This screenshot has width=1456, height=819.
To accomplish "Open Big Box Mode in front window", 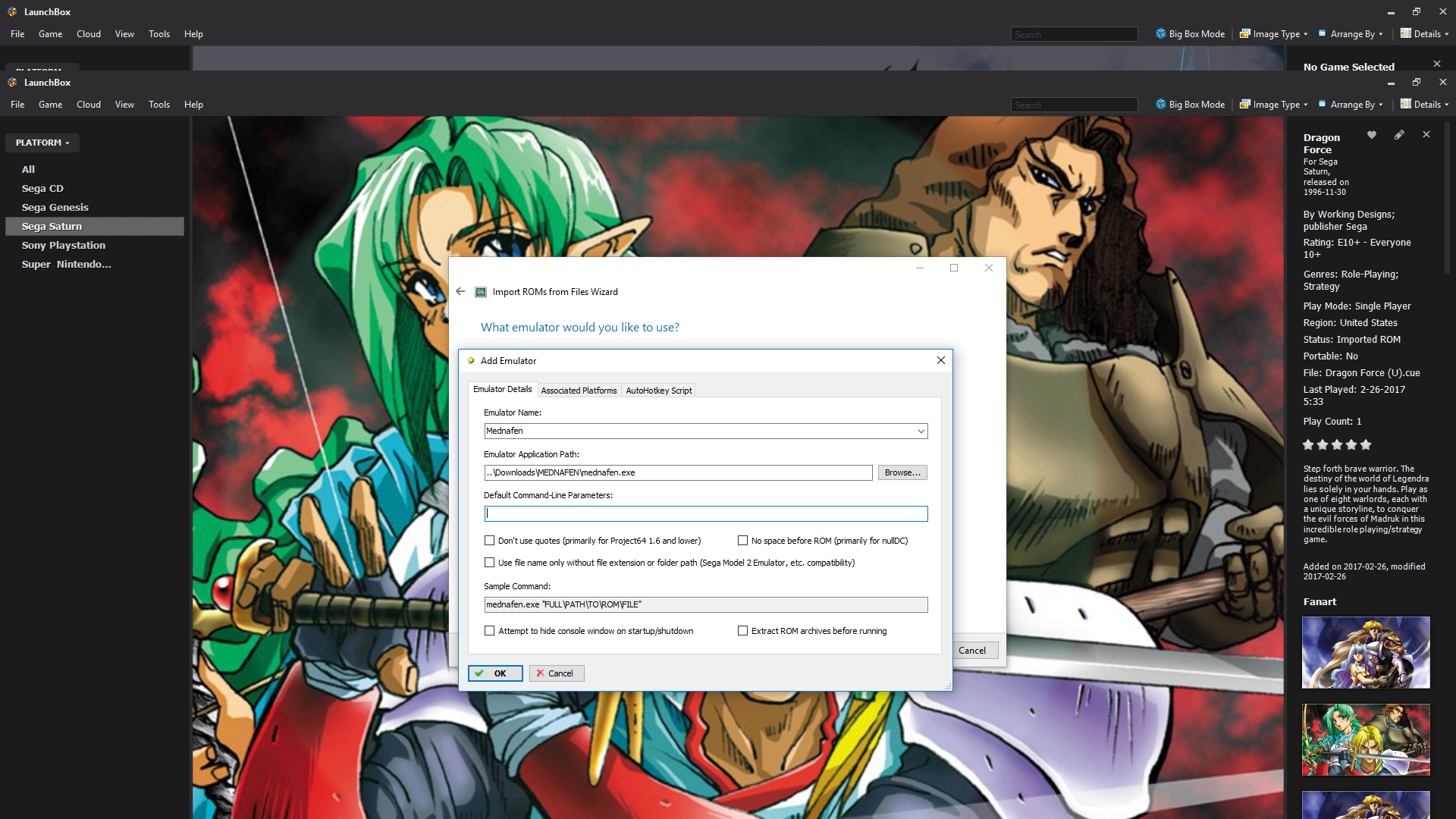I will (1190, 105).
